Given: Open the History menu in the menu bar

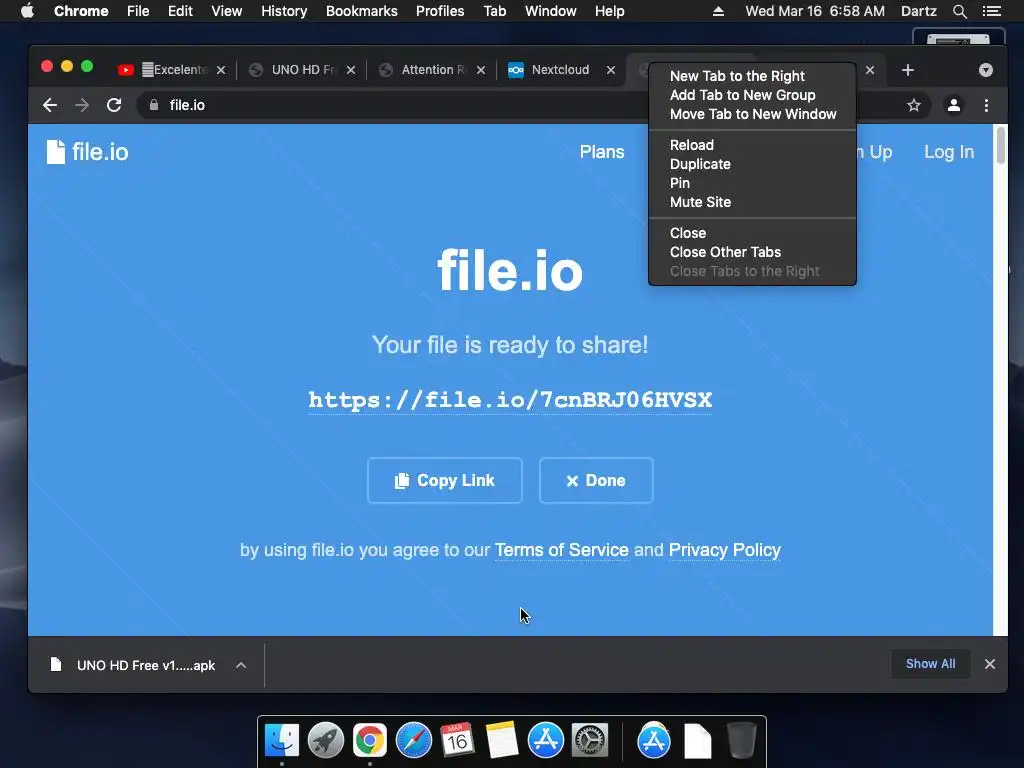Looking at the screenshot, I should 284,11.
